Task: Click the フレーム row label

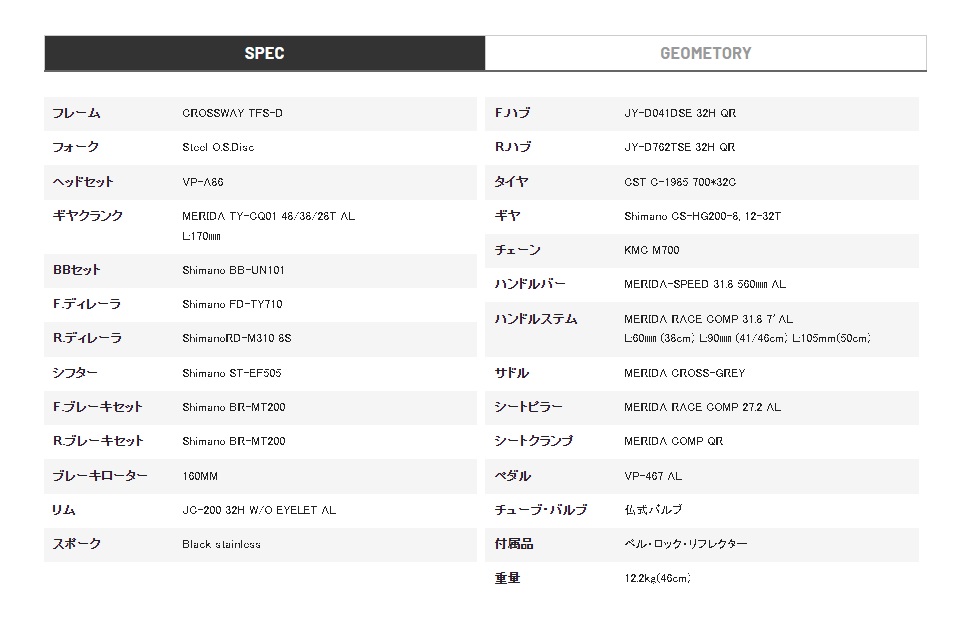Action: click(x=77, y=113)
